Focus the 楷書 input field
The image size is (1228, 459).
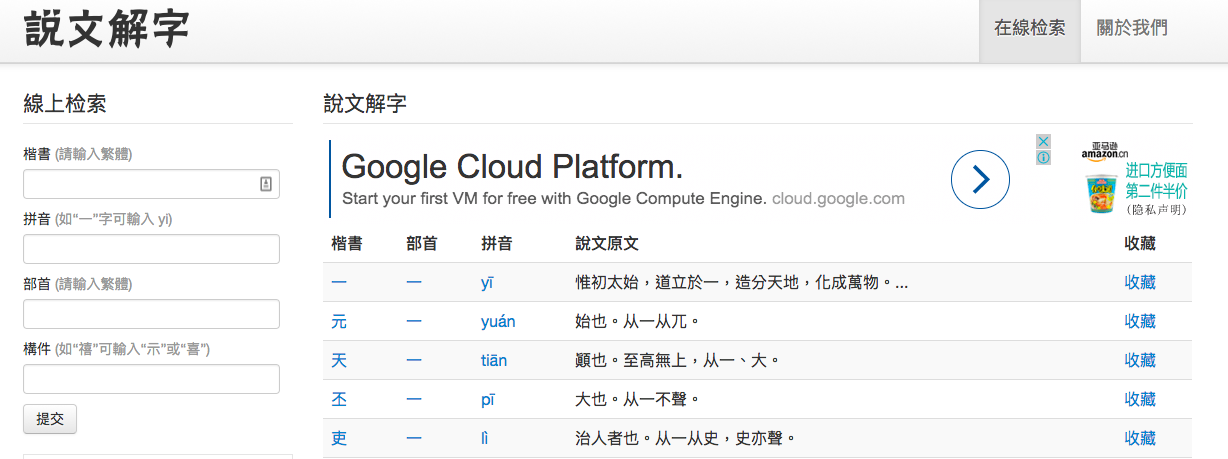click(x=151, y=184)
